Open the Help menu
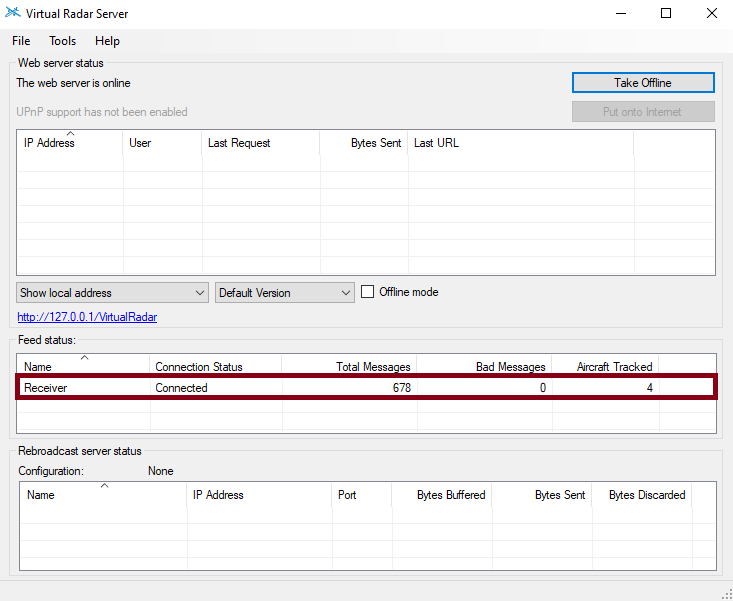 coord(107,41)
